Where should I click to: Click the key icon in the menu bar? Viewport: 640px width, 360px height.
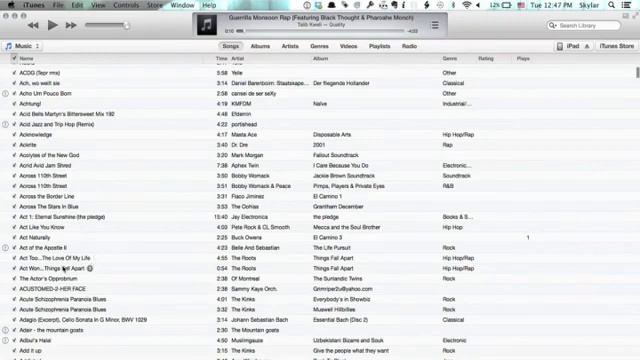(x=370, y=5)
